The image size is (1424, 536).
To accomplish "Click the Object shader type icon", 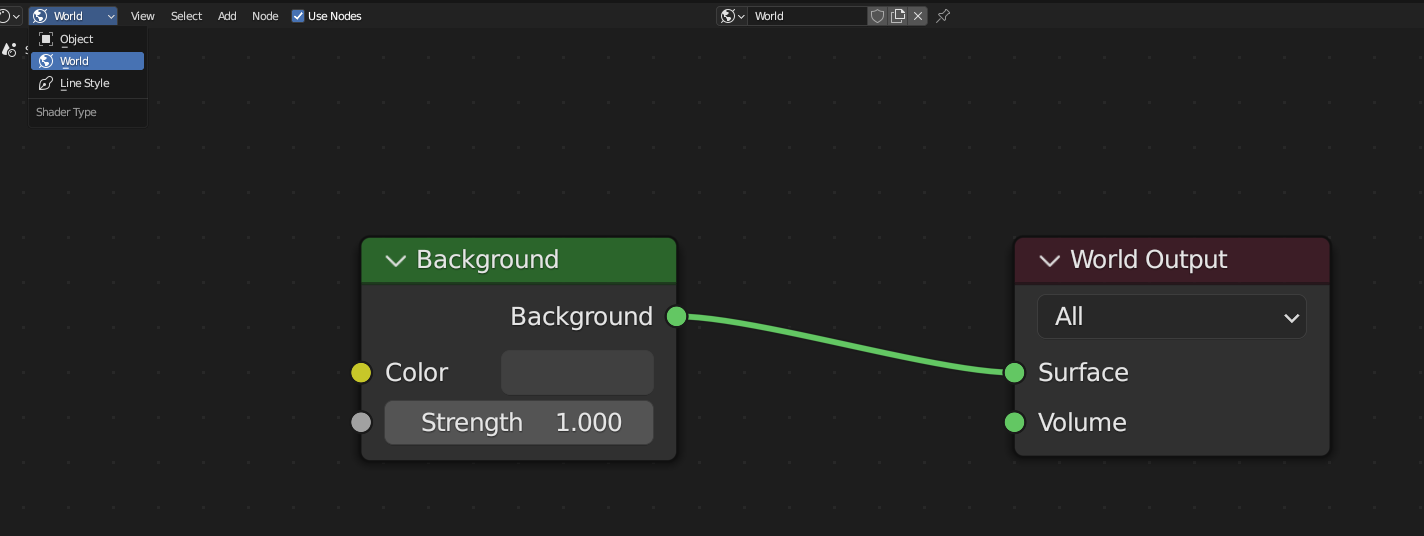I will coord(46,39).
